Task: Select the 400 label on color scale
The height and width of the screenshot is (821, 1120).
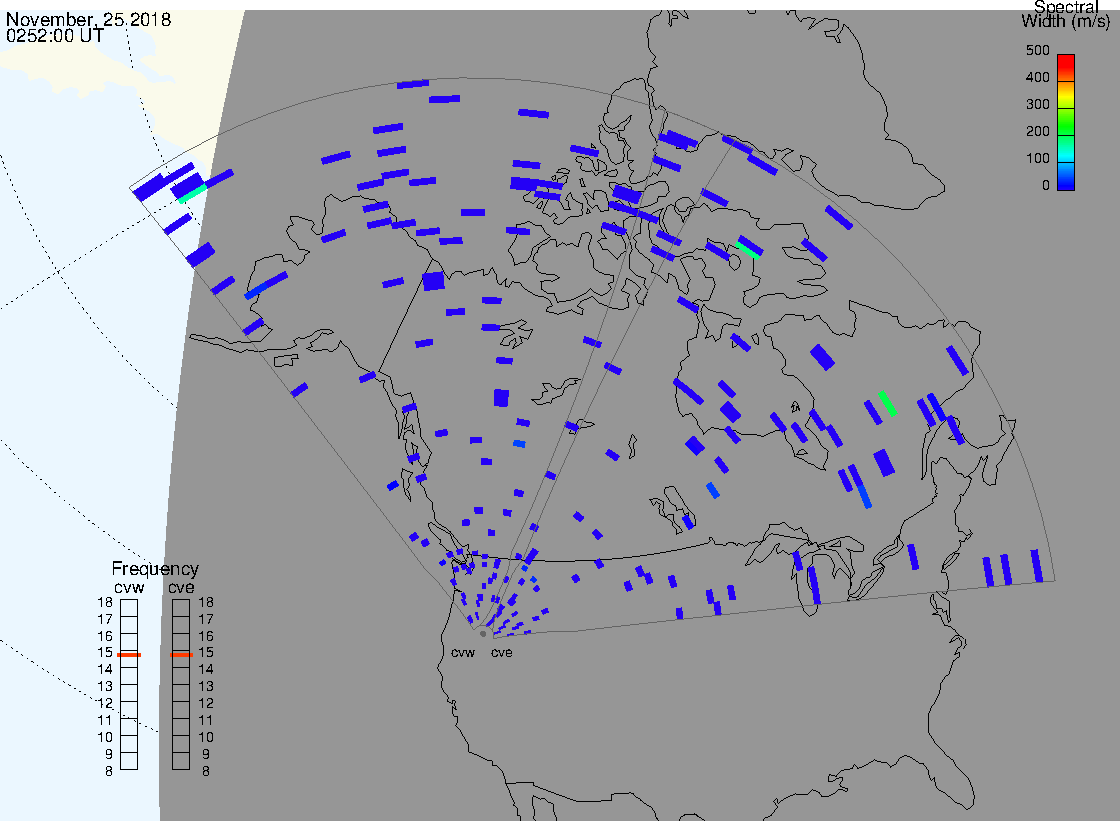Action: point(1037,77)
